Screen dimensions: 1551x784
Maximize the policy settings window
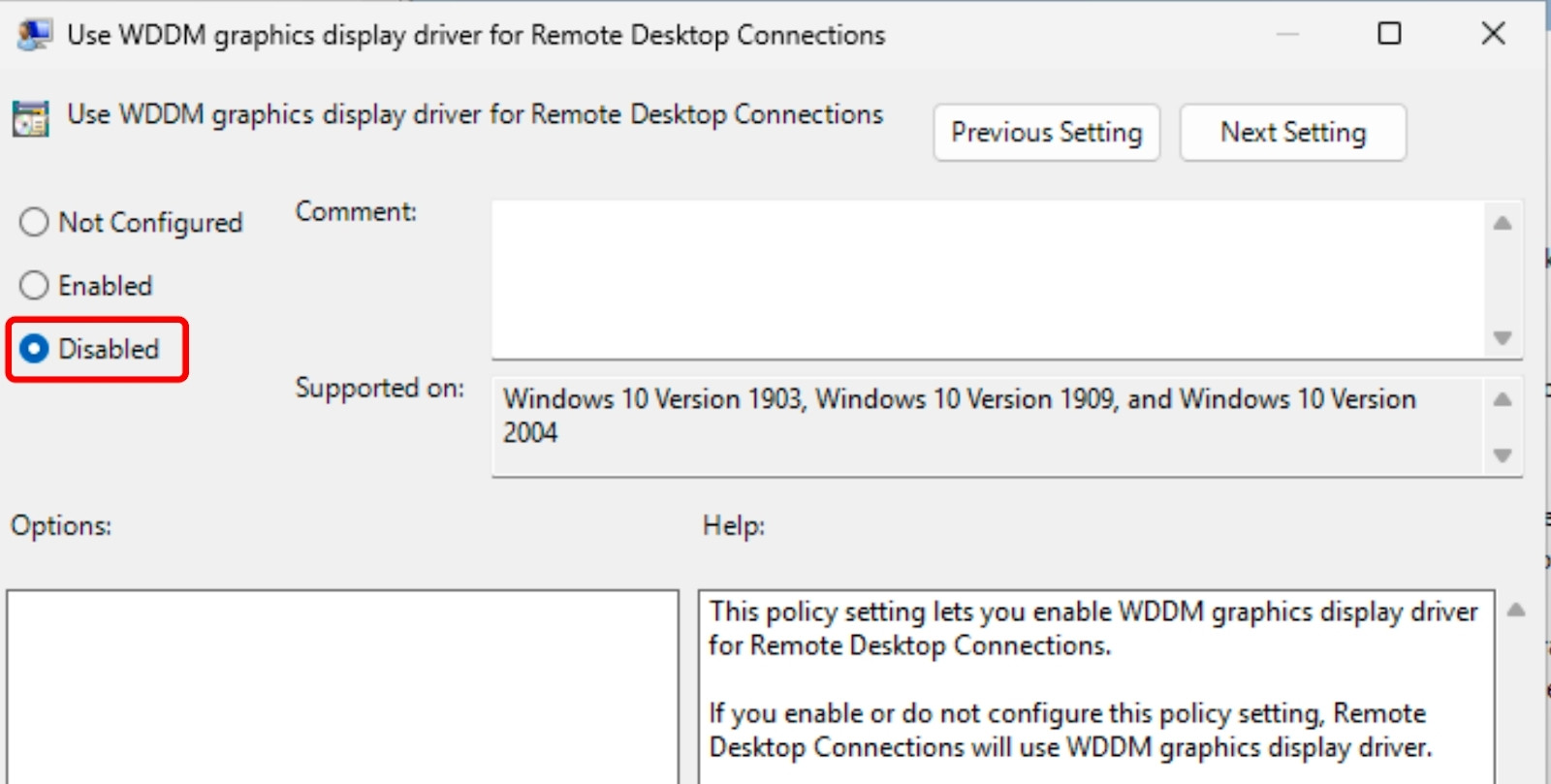pyautogui.click(x=1389, y=34)
